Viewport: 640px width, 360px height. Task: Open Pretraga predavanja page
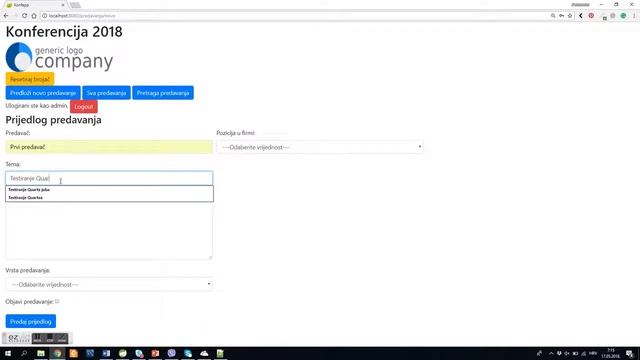pos(163,93)
